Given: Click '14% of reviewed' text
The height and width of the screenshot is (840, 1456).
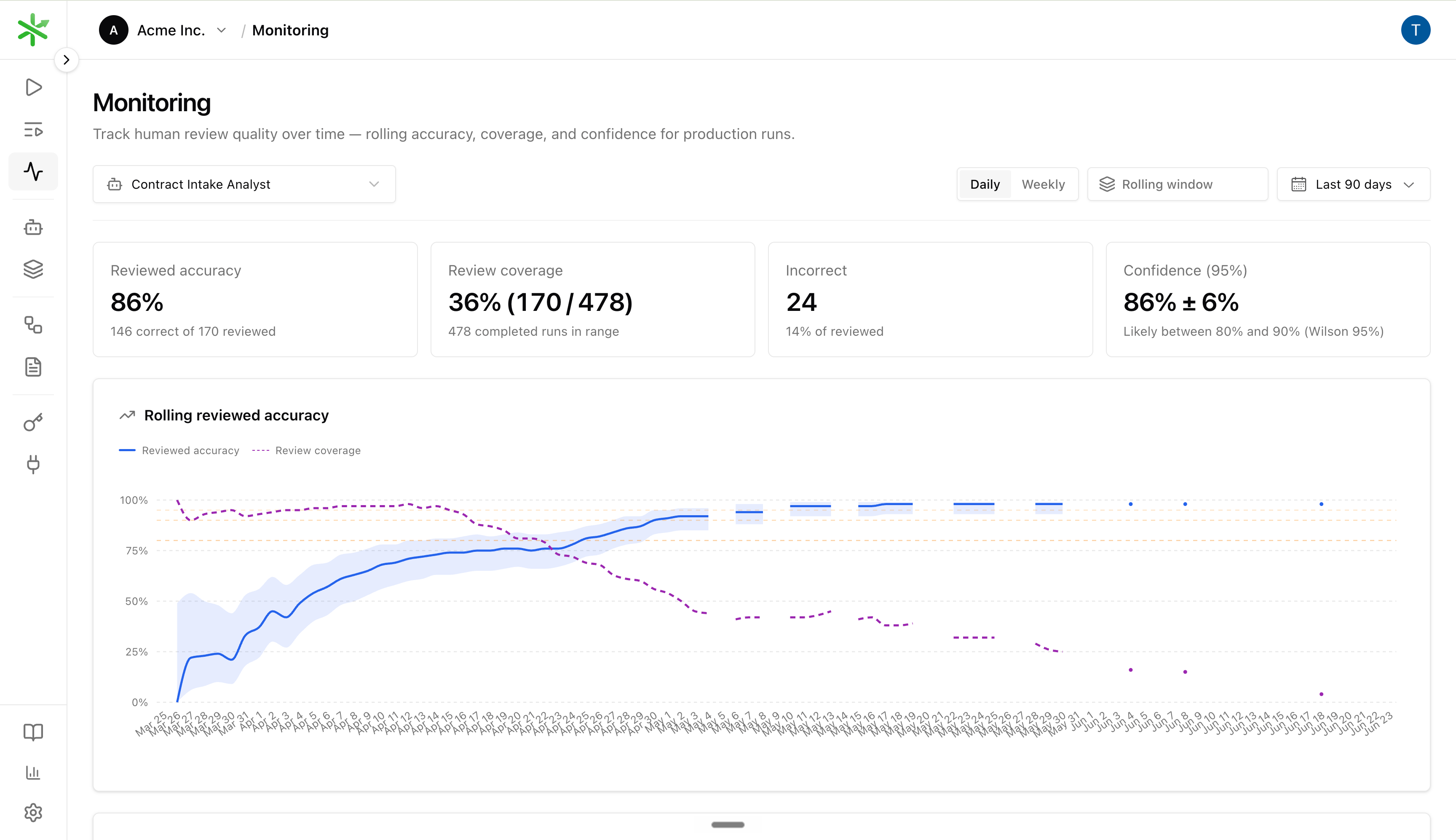Looking at the screenshot, I should 835,331.
